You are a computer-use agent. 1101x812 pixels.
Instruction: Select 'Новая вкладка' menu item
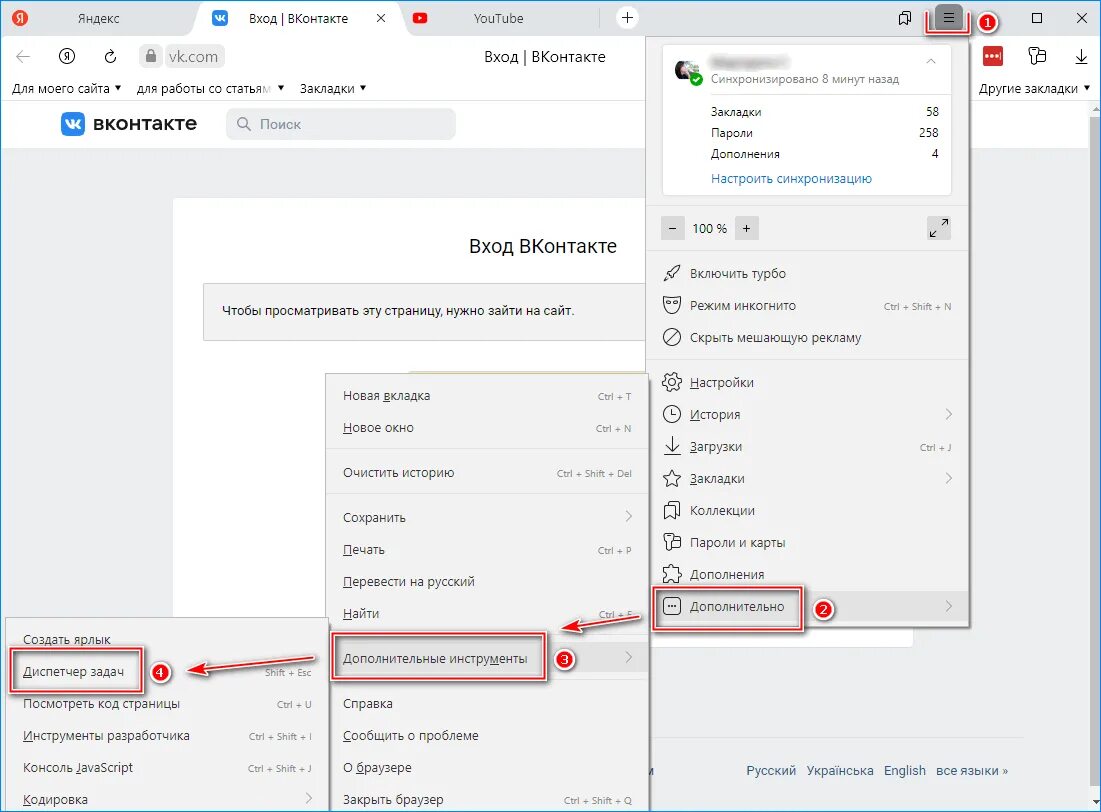tap(487, 395)
